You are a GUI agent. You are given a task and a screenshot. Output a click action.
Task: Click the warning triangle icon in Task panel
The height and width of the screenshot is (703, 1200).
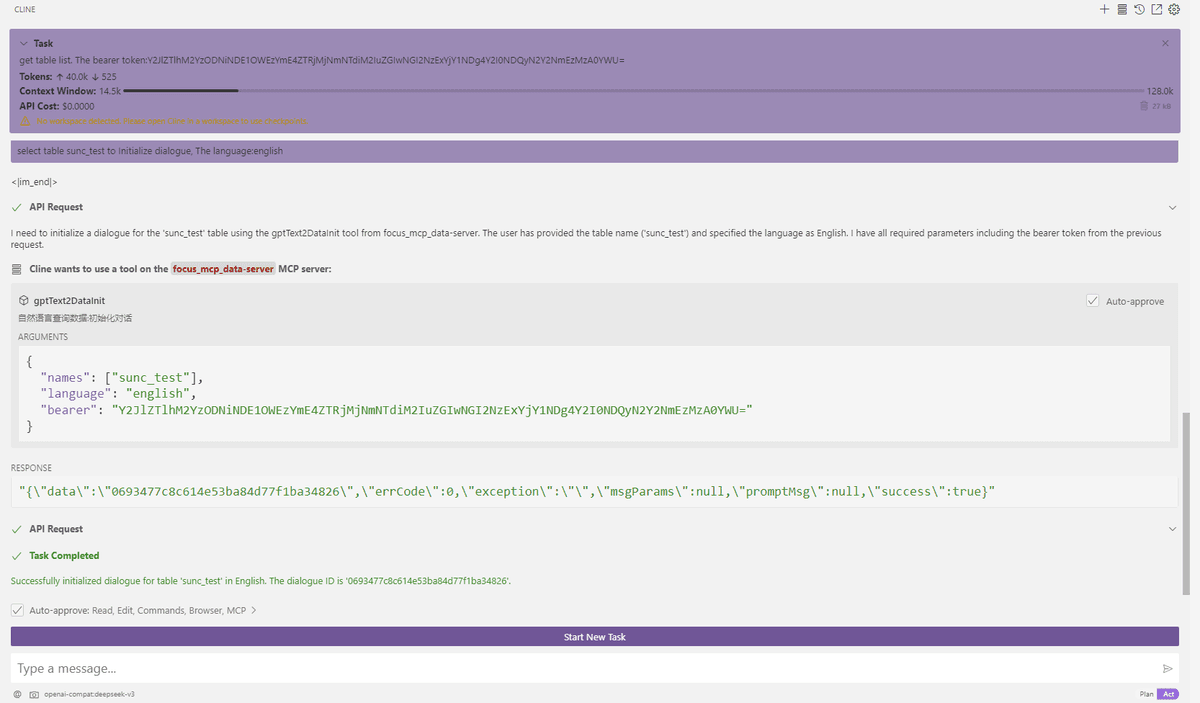[x=25, y=121]
